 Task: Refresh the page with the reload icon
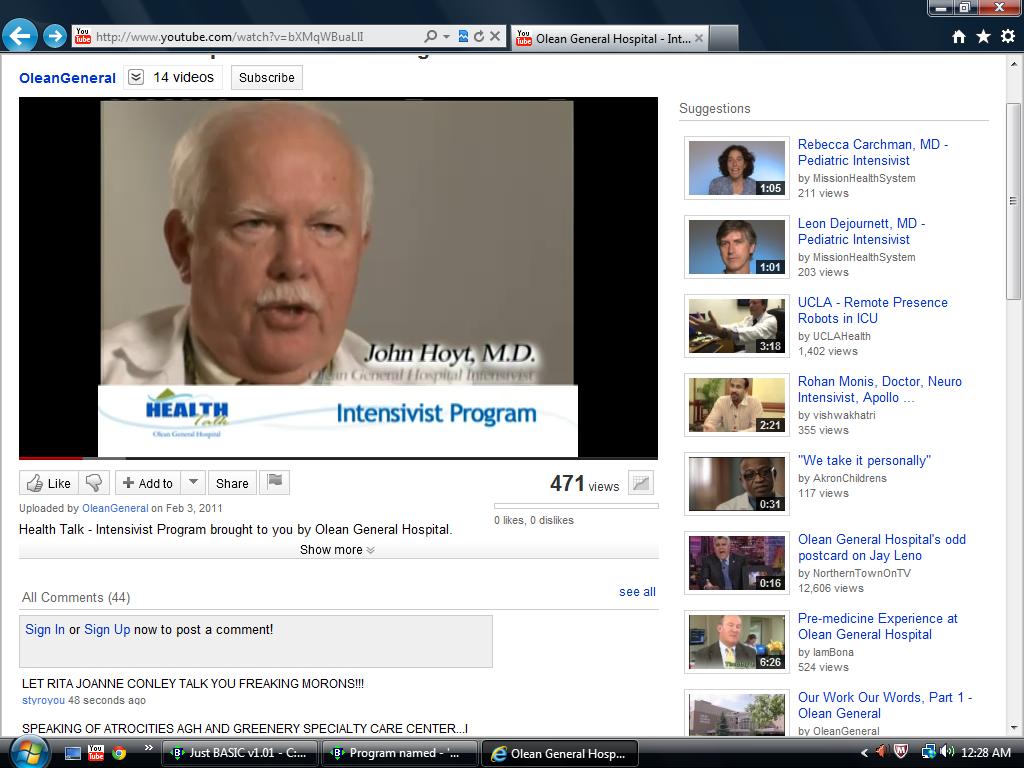coord(479,37)
